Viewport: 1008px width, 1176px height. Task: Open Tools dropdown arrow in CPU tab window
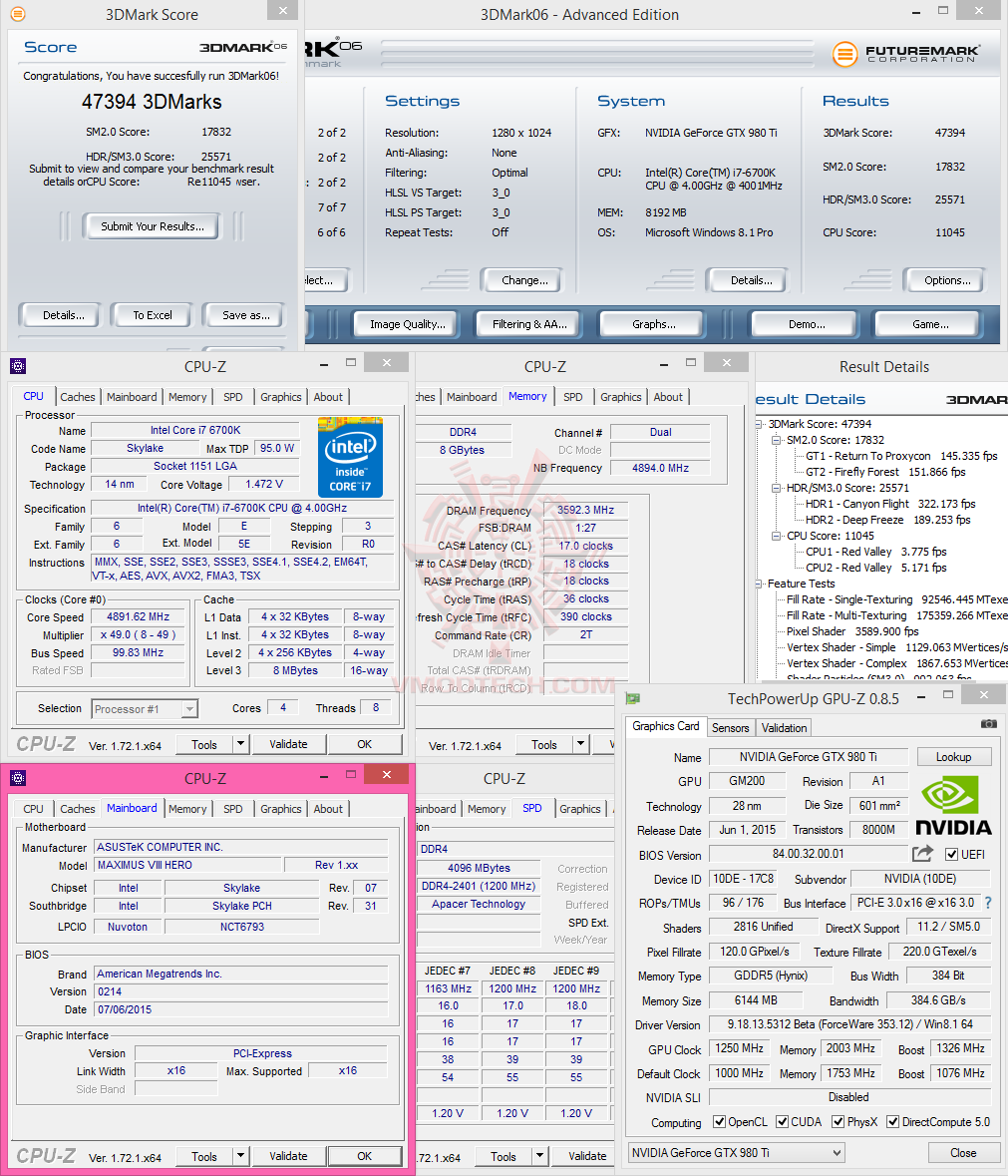click(240, 744)
